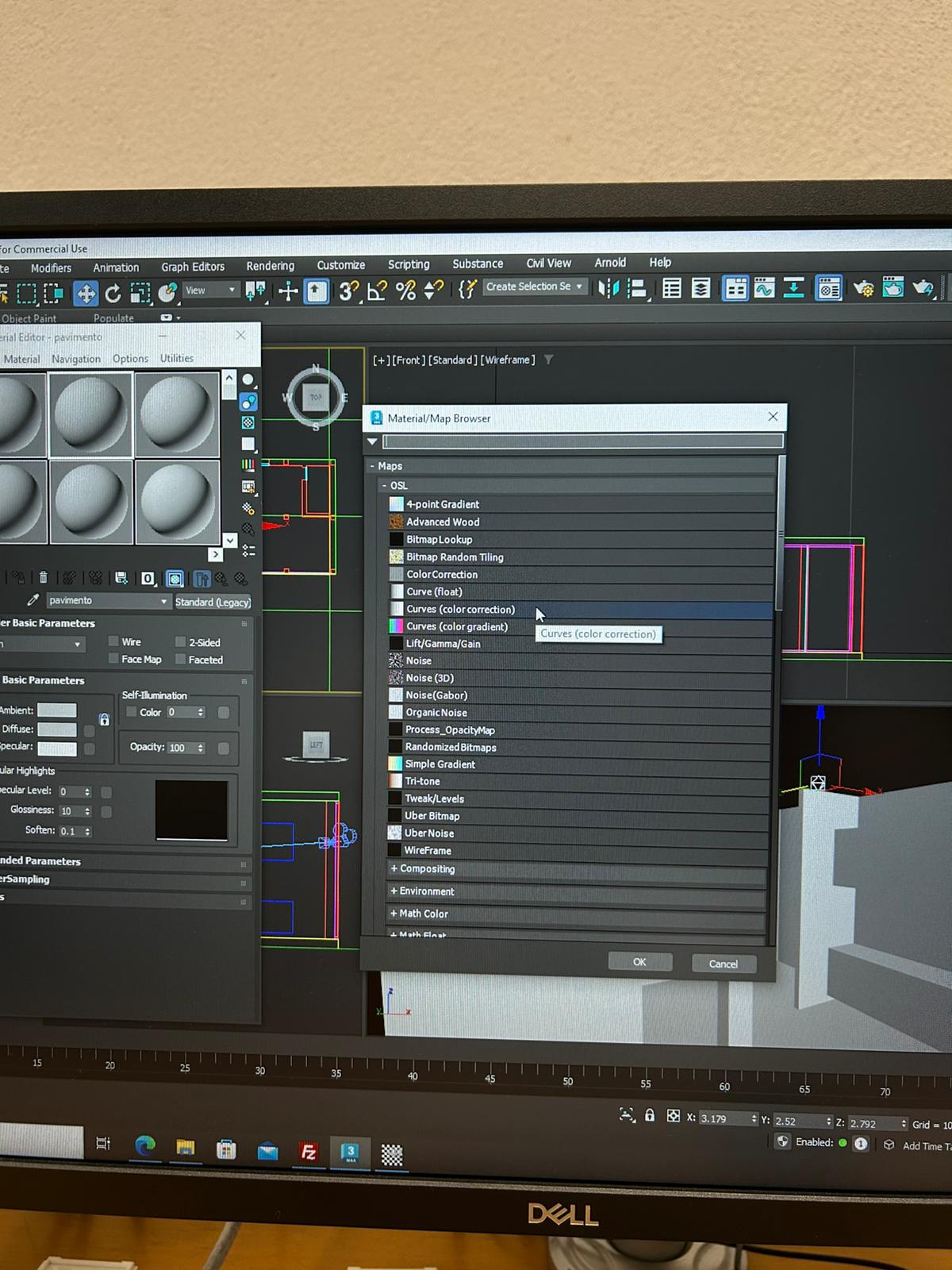
Task: Open the View reference coordinate dropdown
Action: click(x=232, y=290)
